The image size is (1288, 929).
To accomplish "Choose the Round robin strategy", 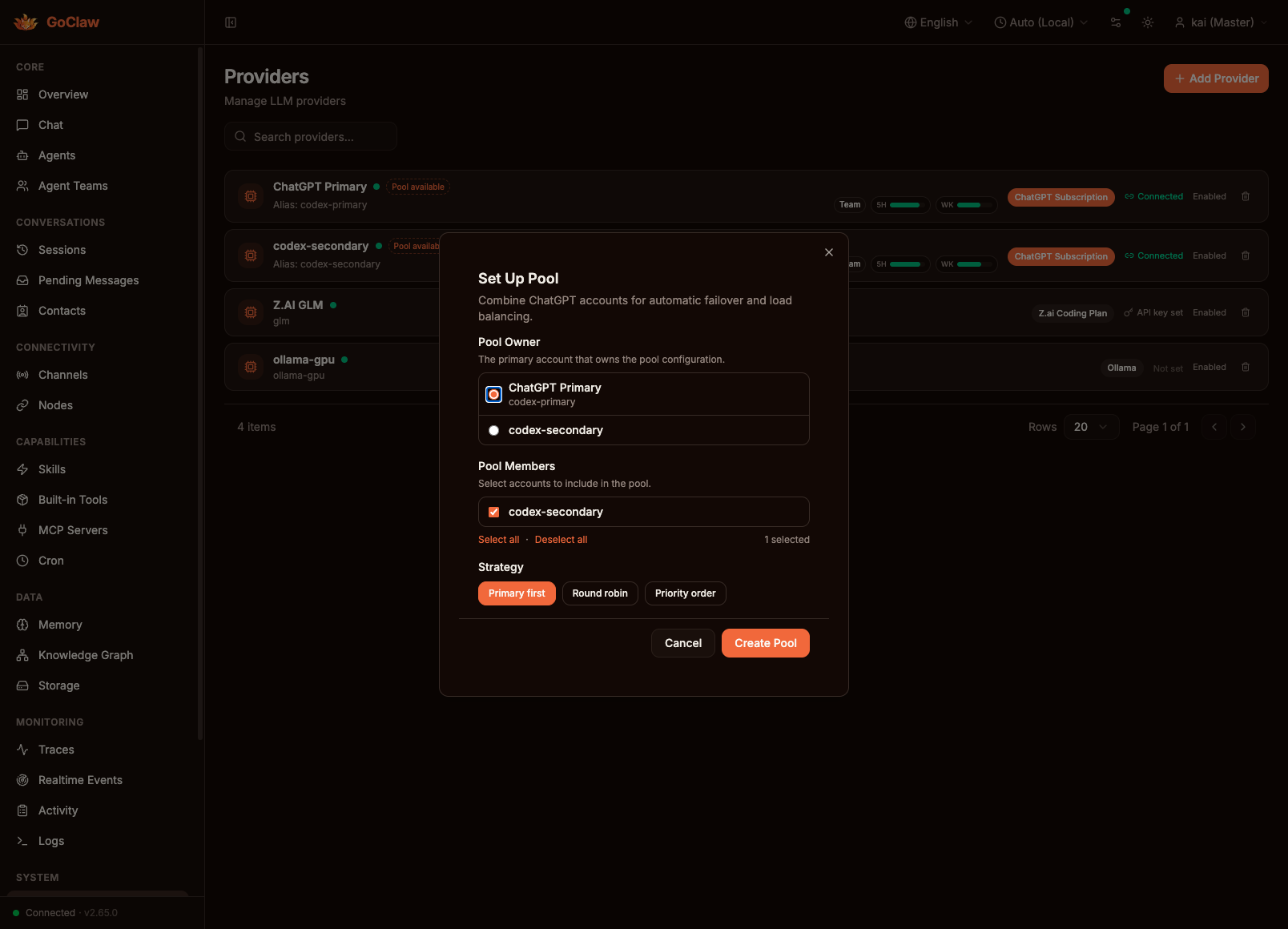I will point(600,593).
